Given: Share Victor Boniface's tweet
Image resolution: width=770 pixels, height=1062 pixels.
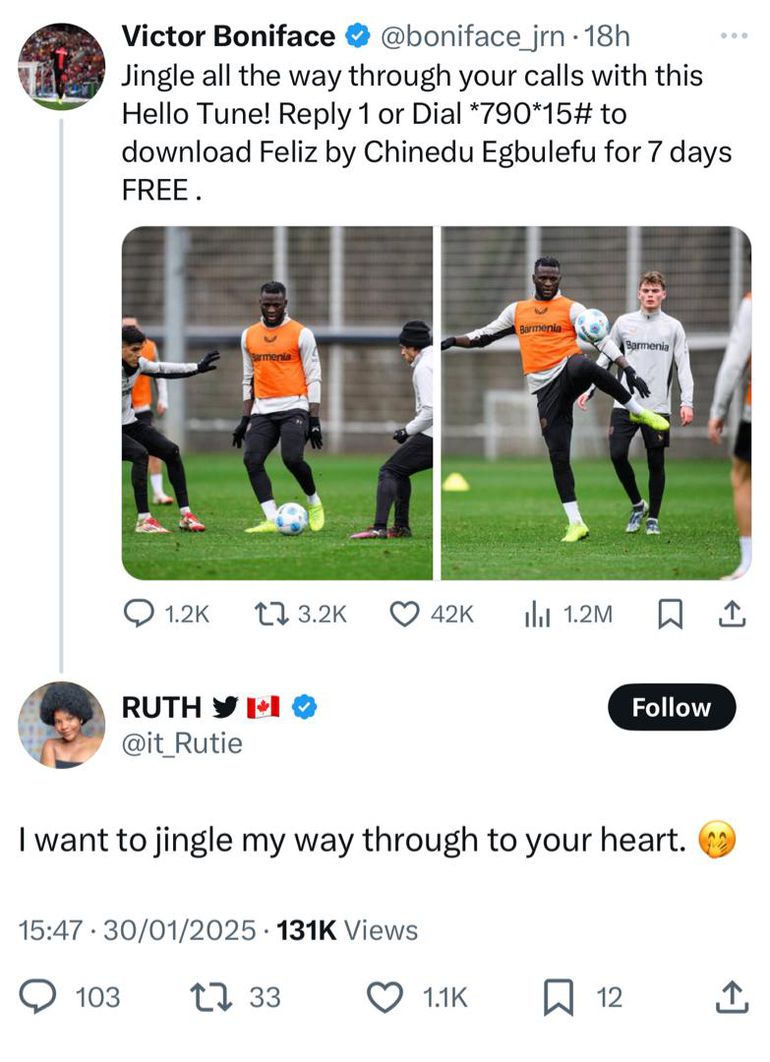Looking at the screenshot, I should point(733,614).
